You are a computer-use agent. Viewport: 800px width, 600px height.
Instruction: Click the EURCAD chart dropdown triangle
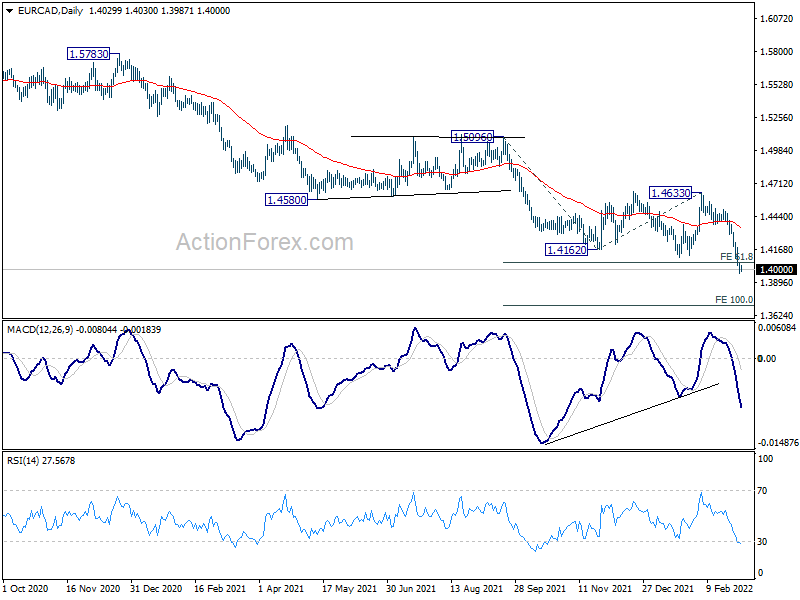pyautogui.click(x=9, y=11)
